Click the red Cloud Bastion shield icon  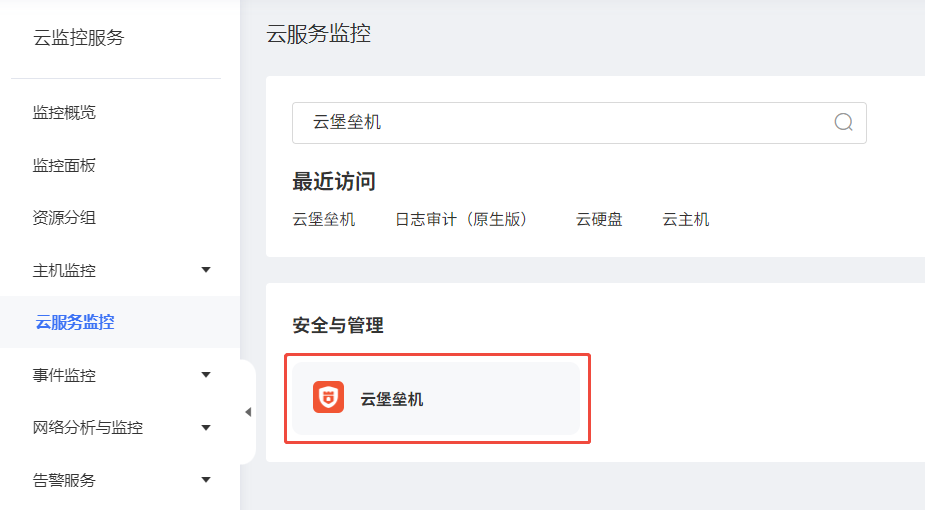pos(328,398)
